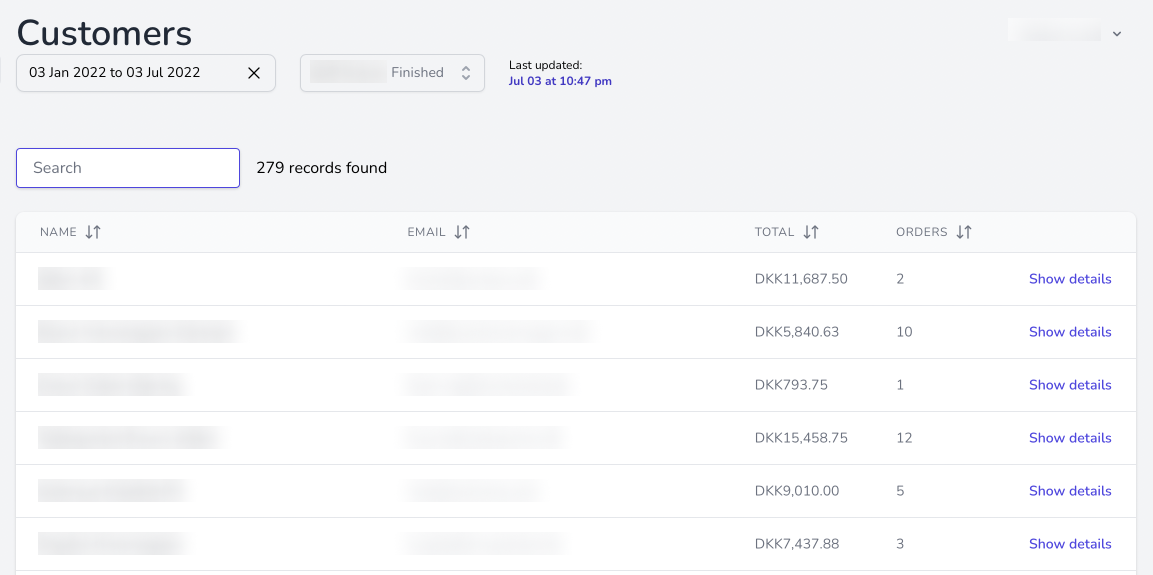Sort by EMAIL column arrows
1153x575 pixels.
click(462, 232)
